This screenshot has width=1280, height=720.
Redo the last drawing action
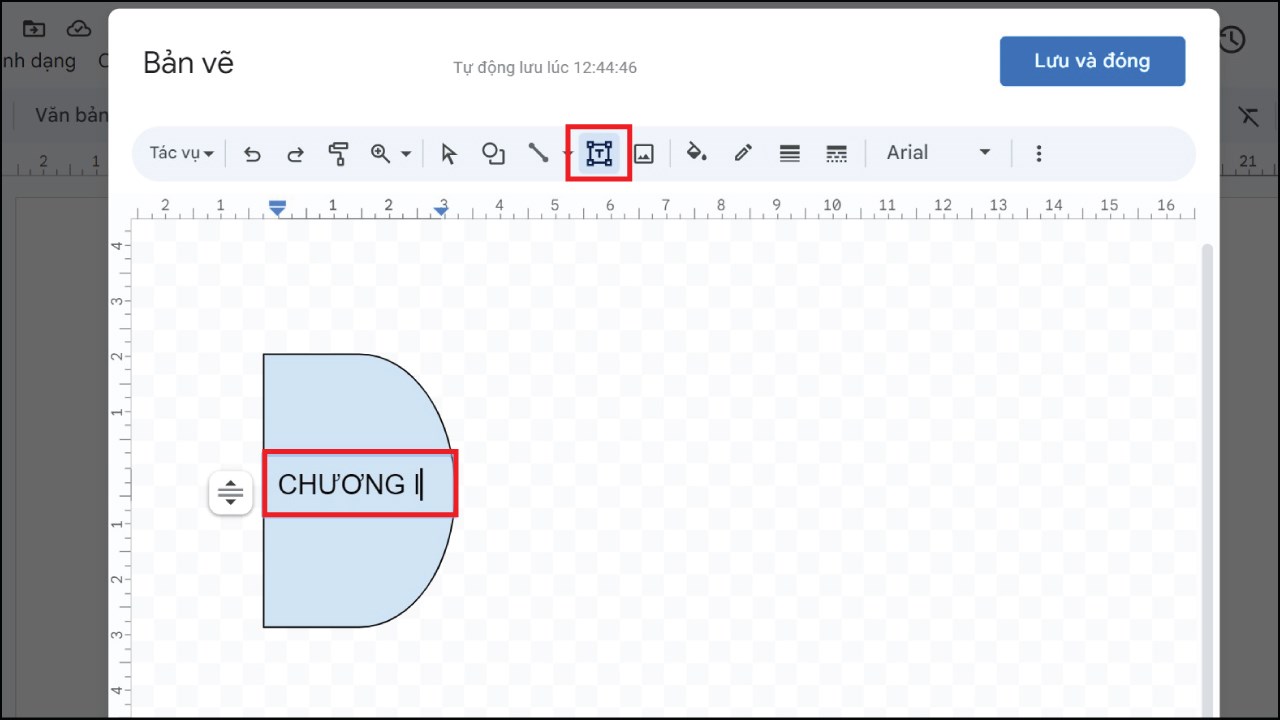(295, 154)
